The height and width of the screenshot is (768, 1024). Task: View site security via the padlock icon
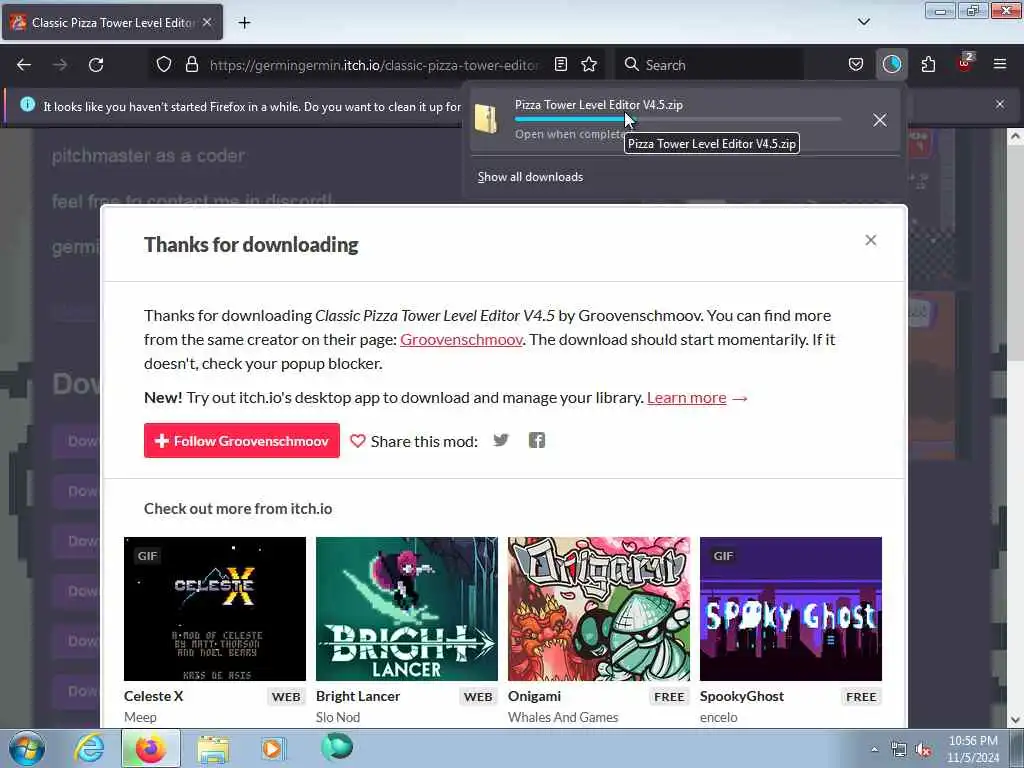coord(191,65)
